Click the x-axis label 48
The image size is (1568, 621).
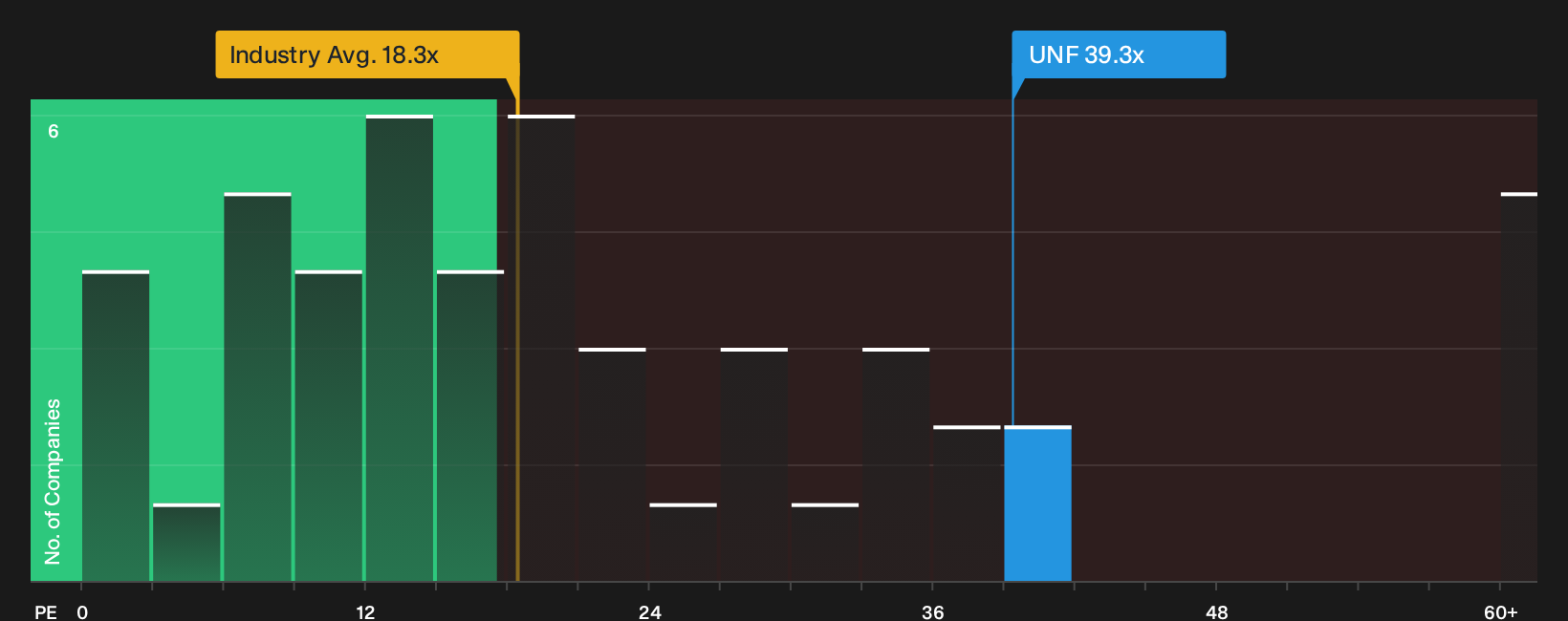pos(1217,612)
